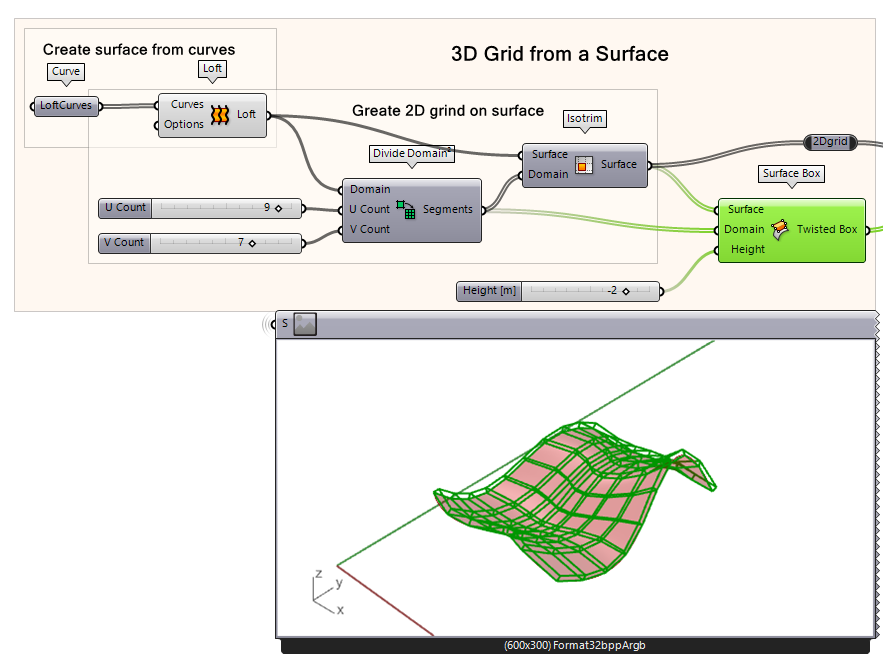The width and height of the screenshot is (883, 664).
Task: Click the Isotrim Surface component icon
Action: point(582,164)
